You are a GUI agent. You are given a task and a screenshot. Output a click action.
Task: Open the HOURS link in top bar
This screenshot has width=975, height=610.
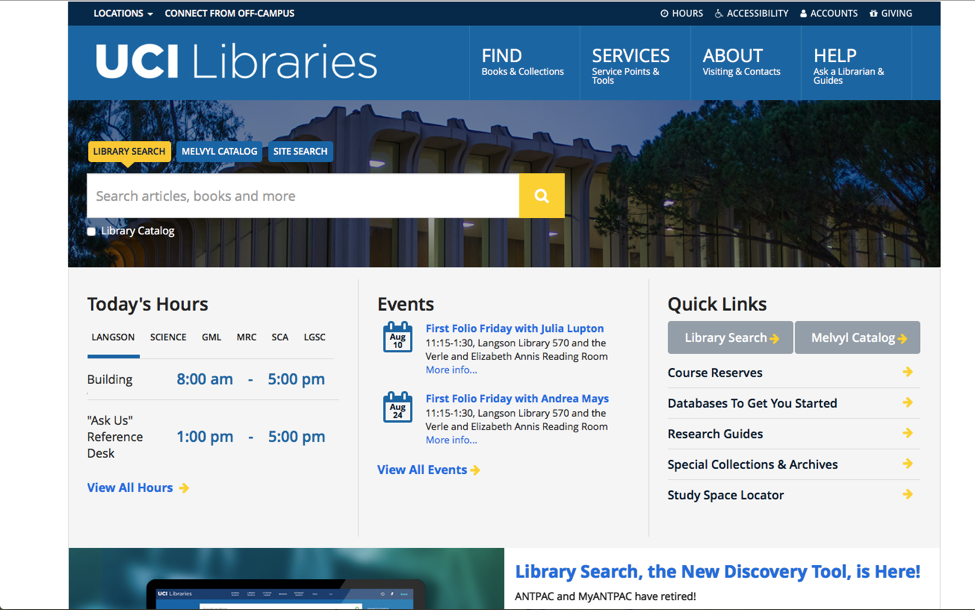[x=682, y=13]
